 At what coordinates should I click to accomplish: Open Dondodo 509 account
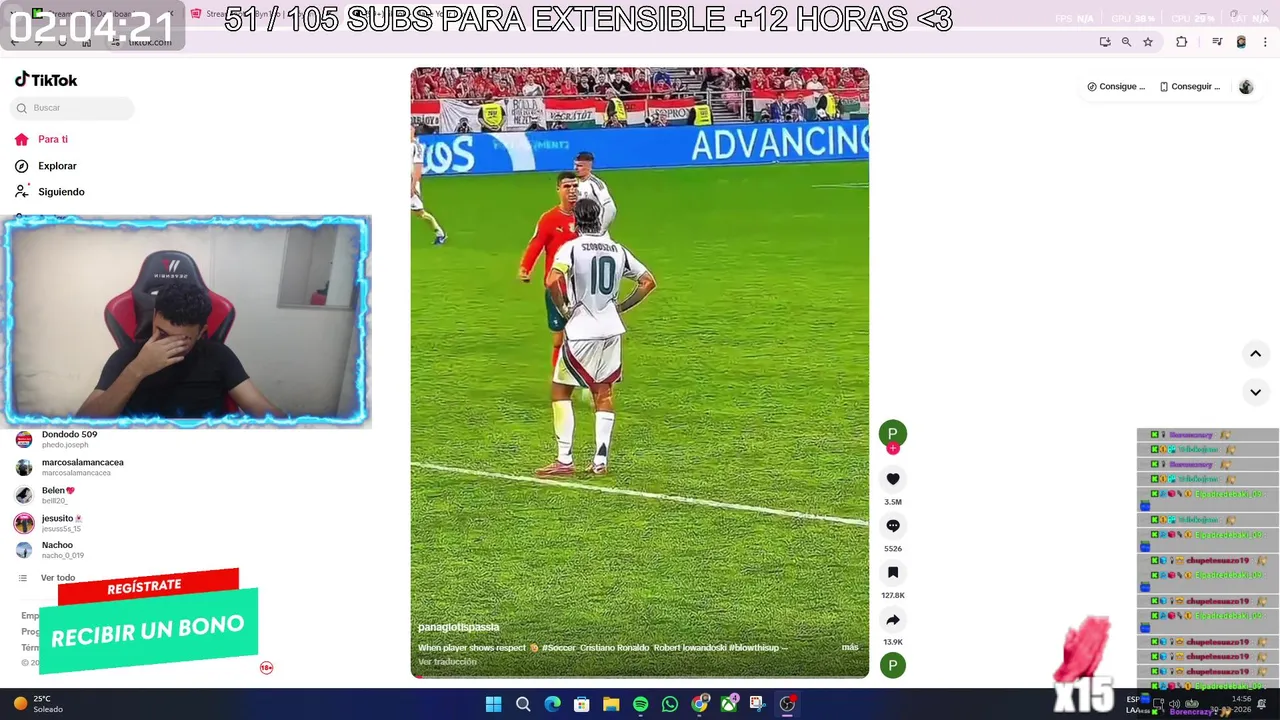(x=68, y=439)
